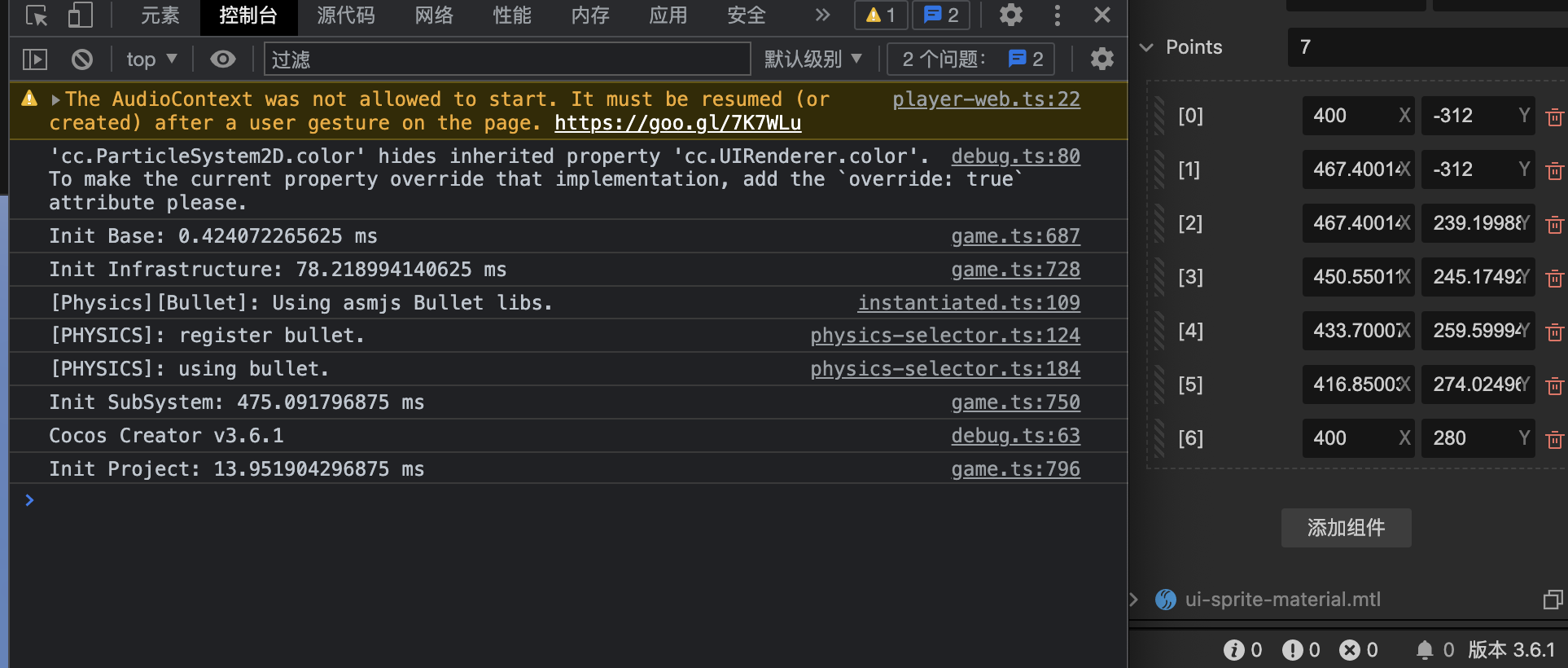Click the 过滤 filter input field
The image size is (1568, 668).
(x=506, y=59)
